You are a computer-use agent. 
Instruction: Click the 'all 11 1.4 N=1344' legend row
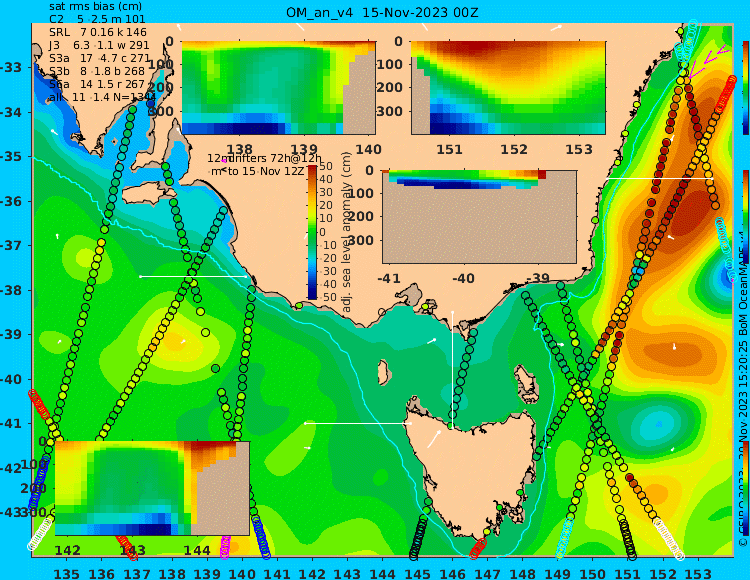coord(102,98)
